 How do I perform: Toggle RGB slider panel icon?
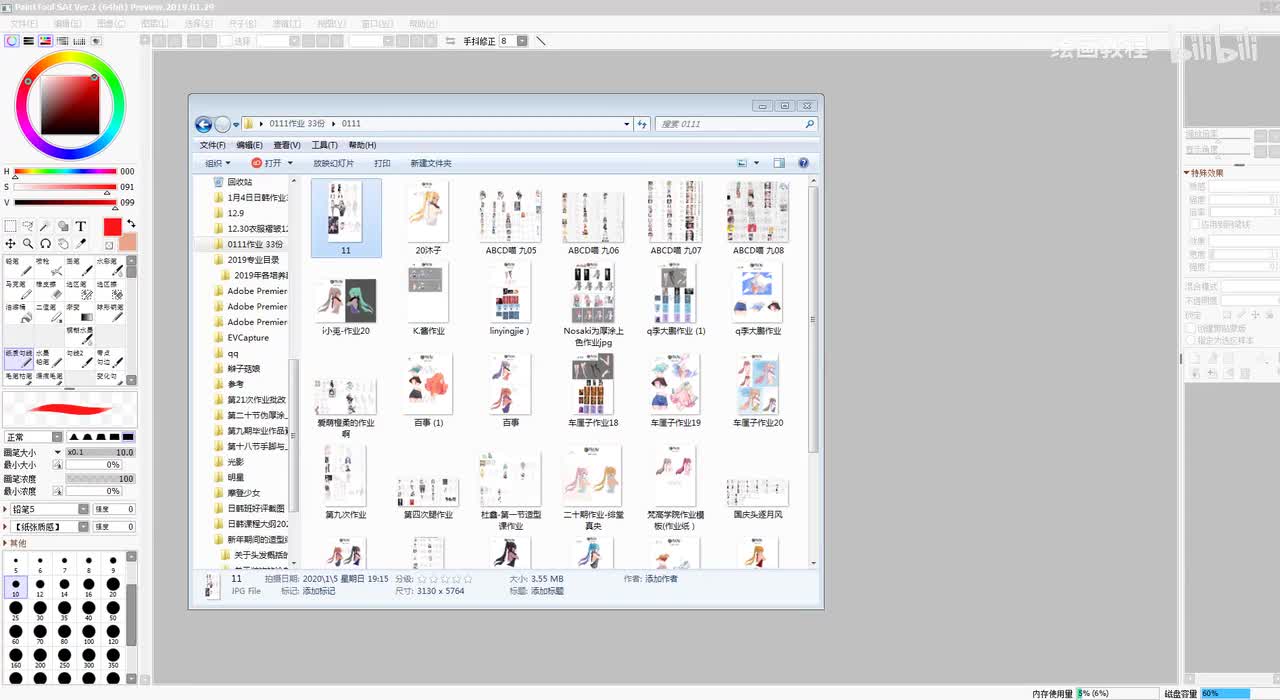(28, 41)
